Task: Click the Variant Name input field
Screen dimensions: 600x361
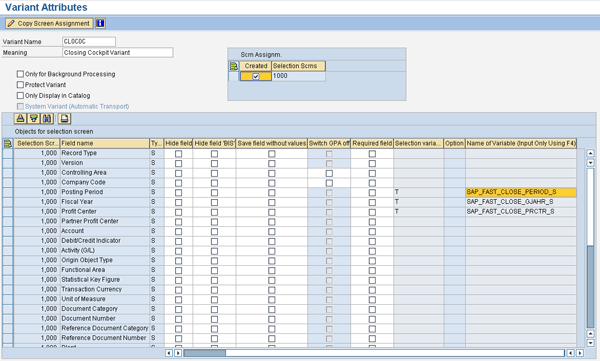Action: point(89,41)
